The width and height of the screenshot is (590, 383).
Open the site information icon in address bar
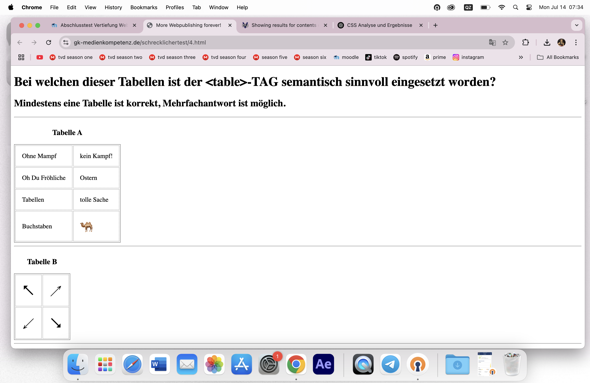[66, 43]
